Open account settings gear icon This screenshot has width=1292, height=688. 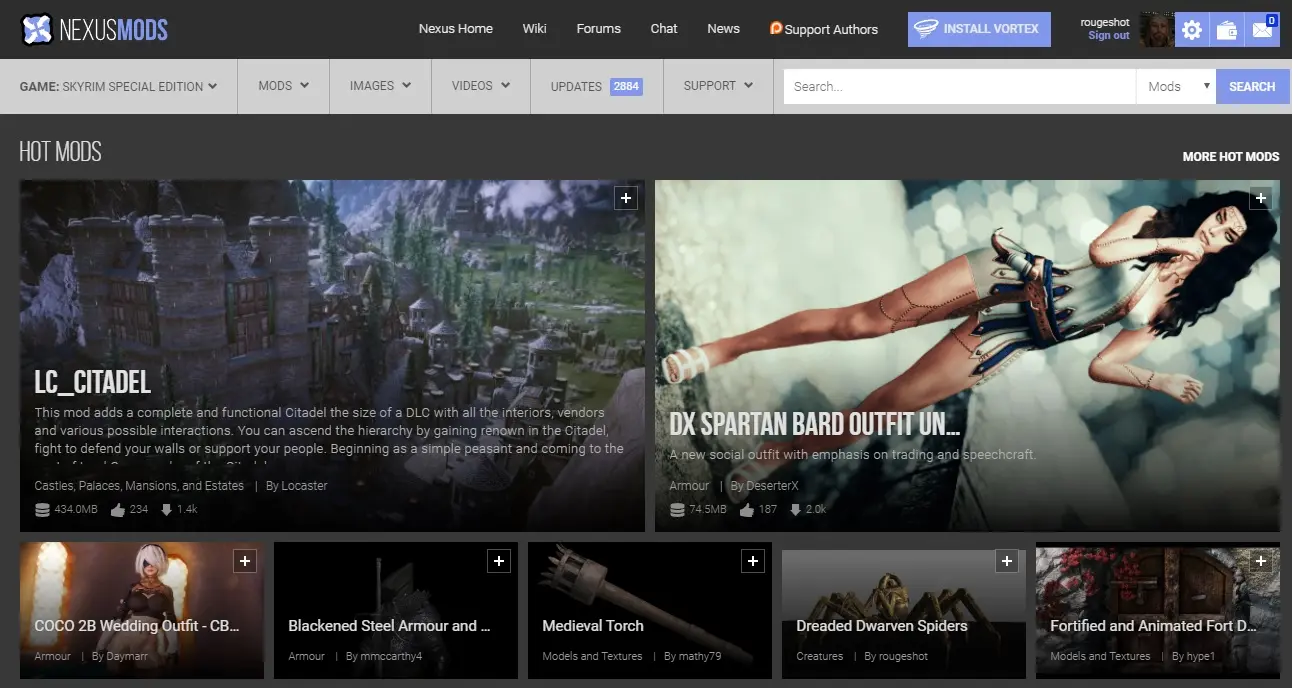click(1191, 30)
